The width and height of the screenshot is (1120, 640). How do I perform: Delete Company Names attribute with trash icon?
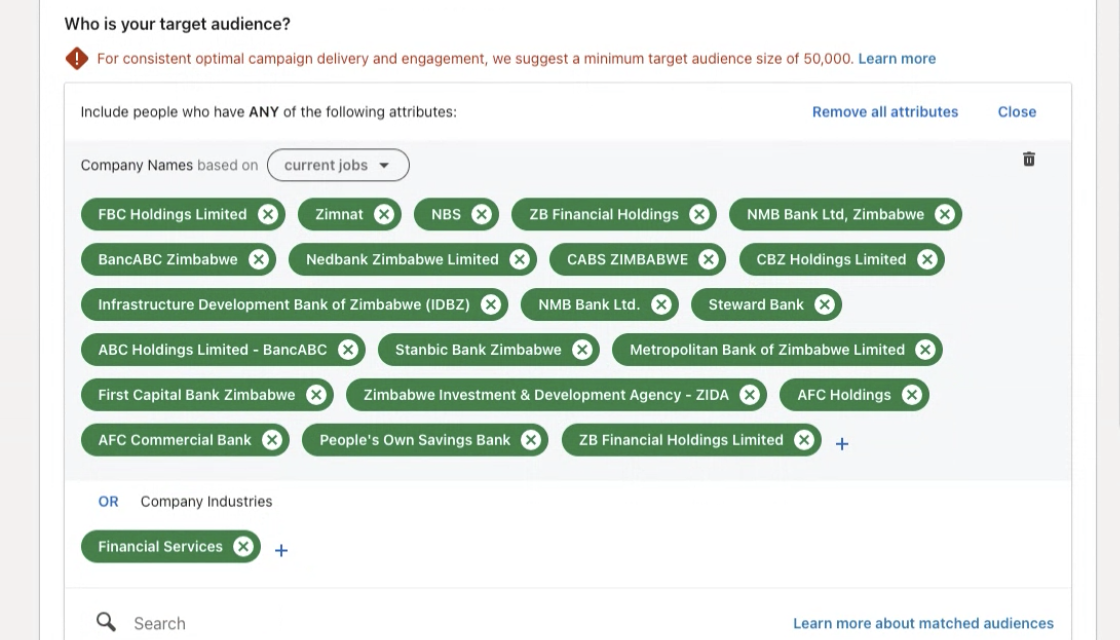click(x=1029, y=159)
